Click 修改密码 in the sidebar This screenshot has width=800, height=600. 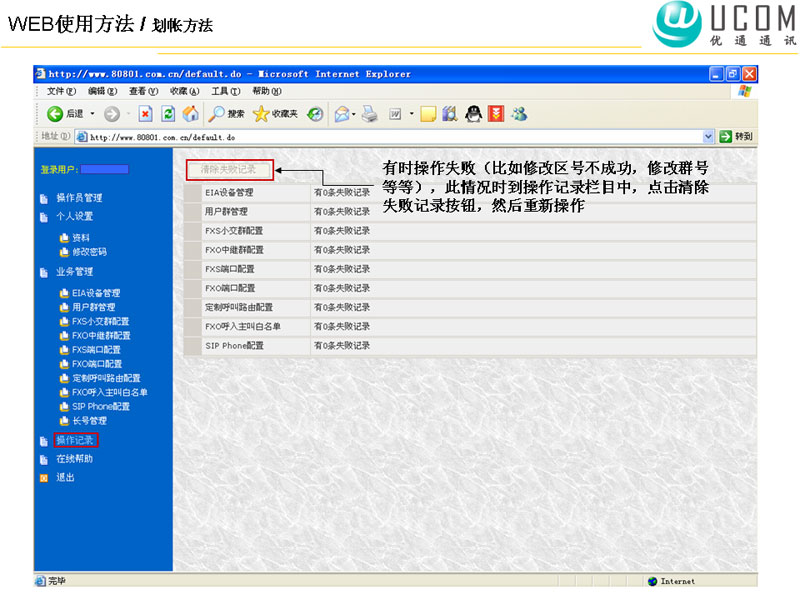click(x=89, y=252)
